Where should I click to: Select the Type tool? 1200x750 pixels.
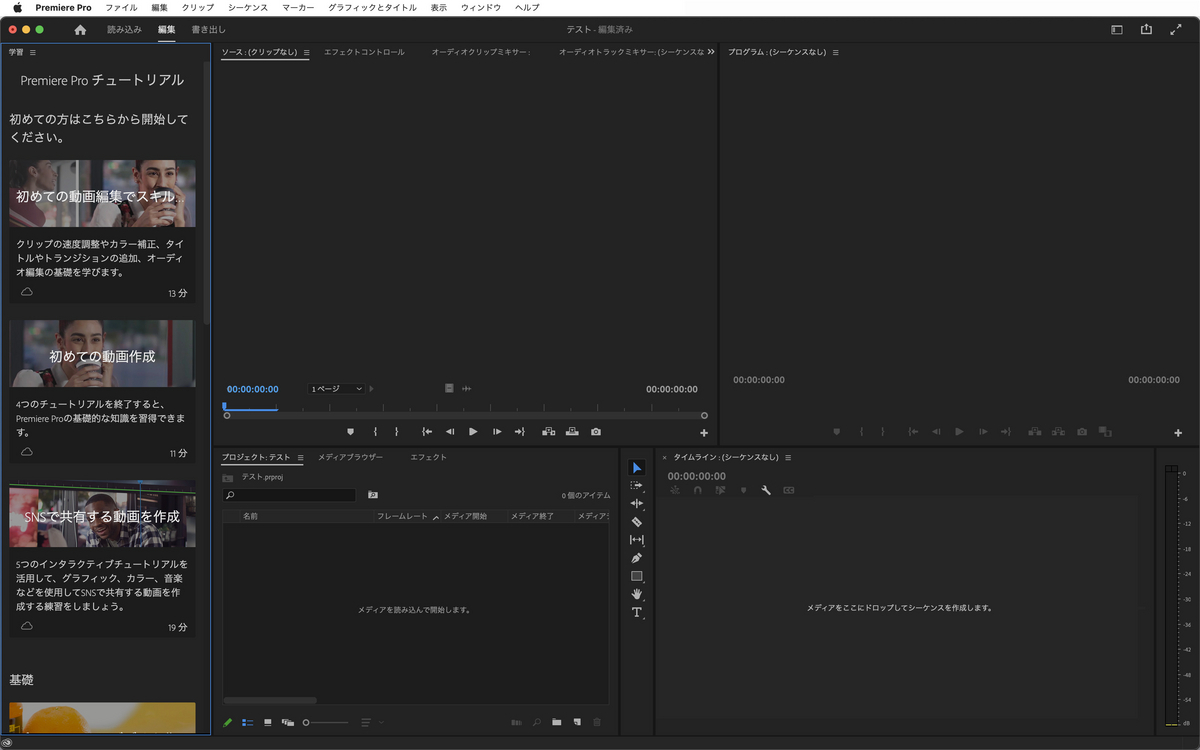pyautogui.click(x=637, y=612)
